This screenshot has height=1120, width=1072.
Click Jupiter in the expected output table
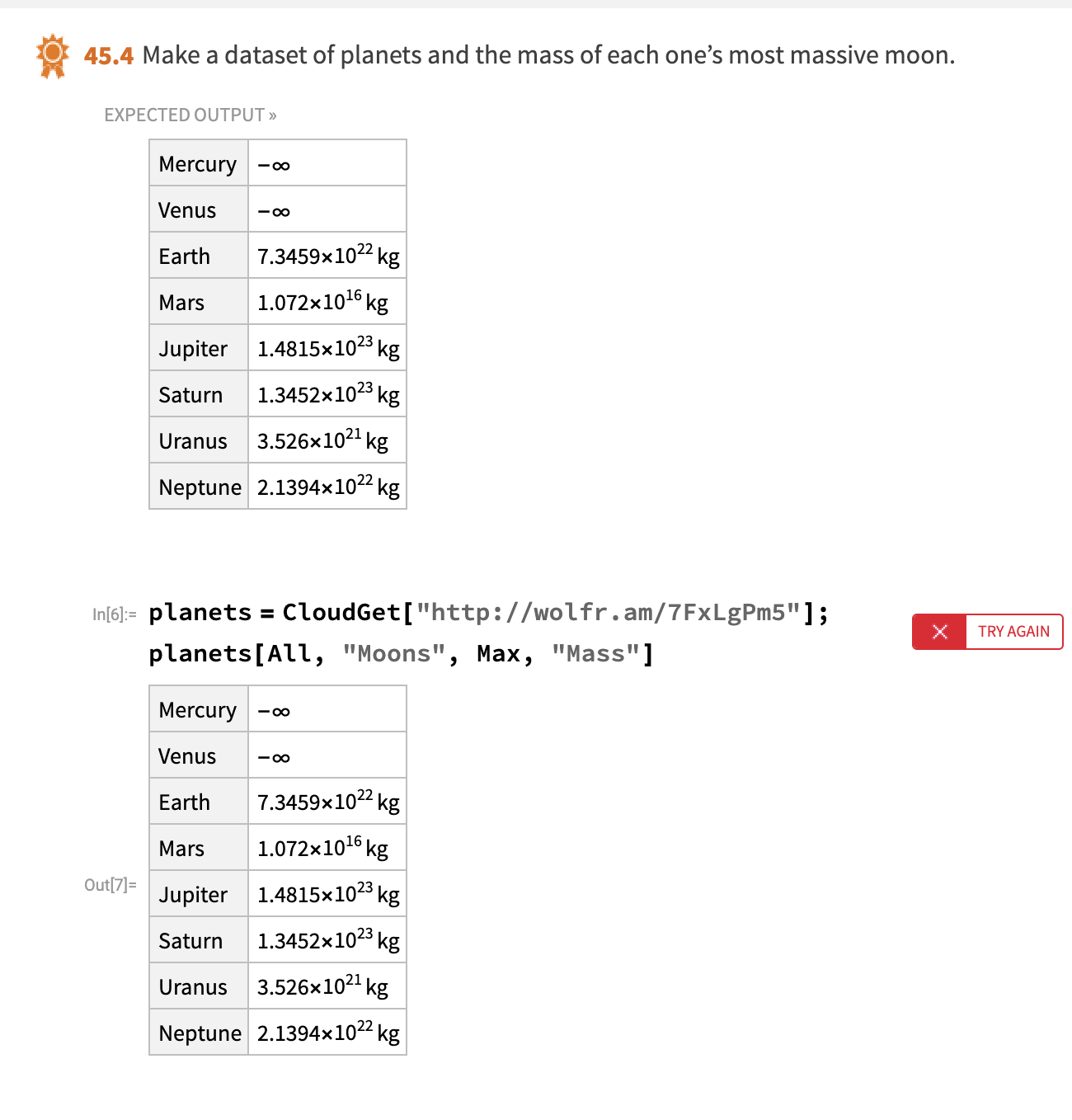click(x=193, y=349)
